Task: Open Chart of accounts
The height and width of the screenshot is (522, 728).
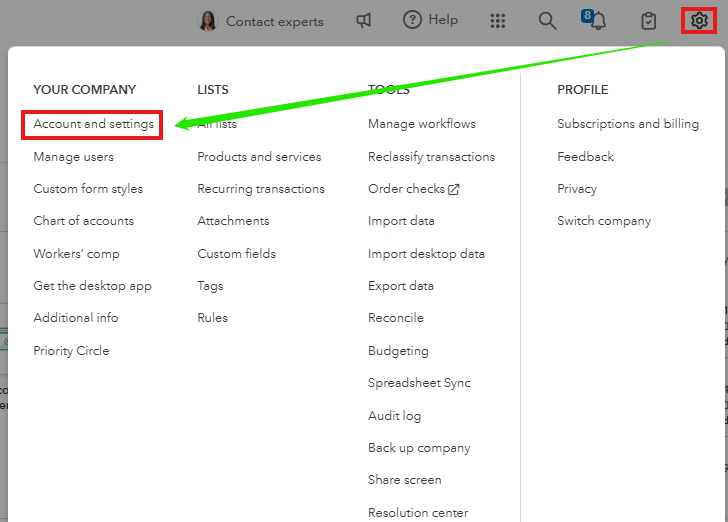Action: (x=84, y=221)
